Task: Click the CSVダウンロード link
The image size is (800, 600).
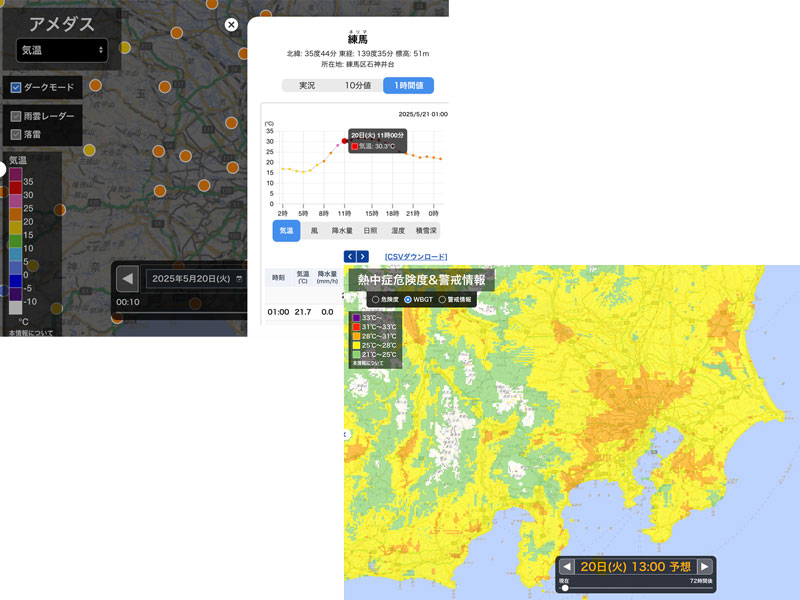Action: point(415,257)
